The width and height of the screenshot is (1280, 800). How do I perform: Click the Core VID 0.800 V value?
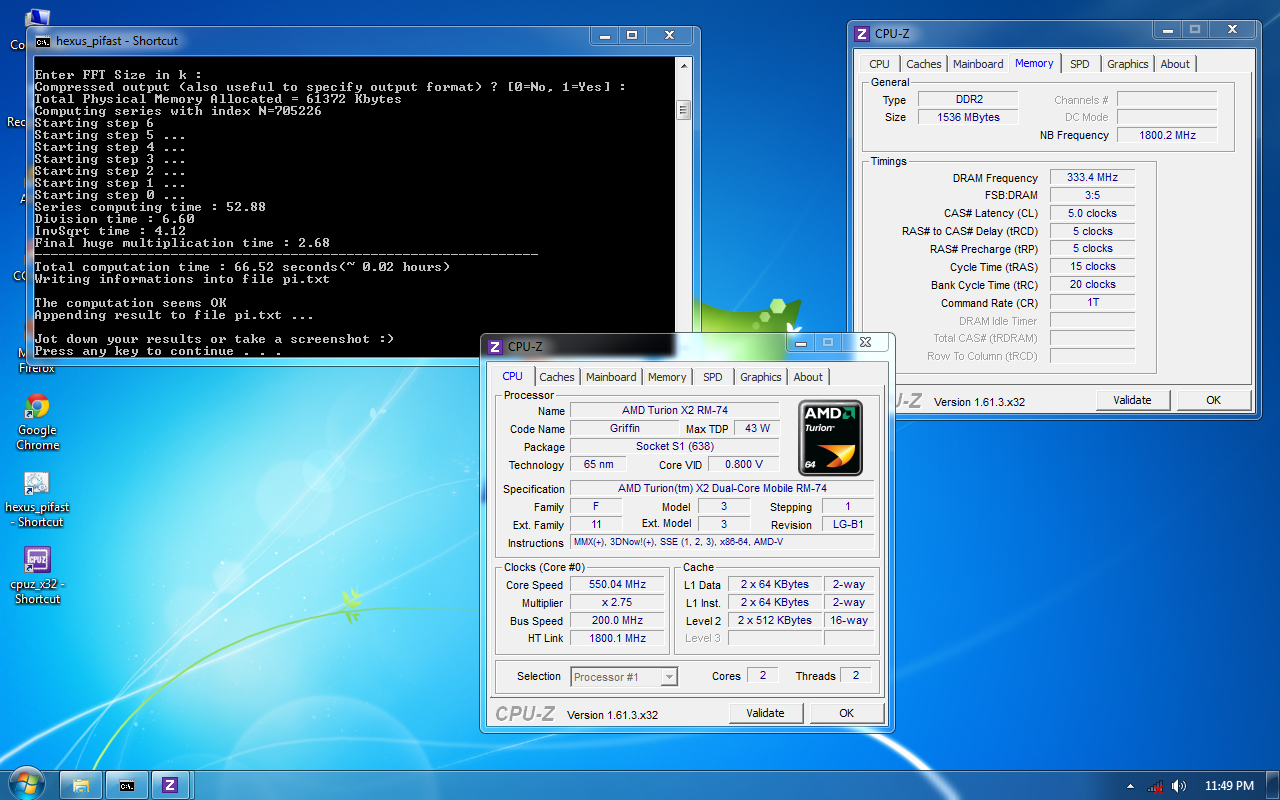tap(744, 464)
